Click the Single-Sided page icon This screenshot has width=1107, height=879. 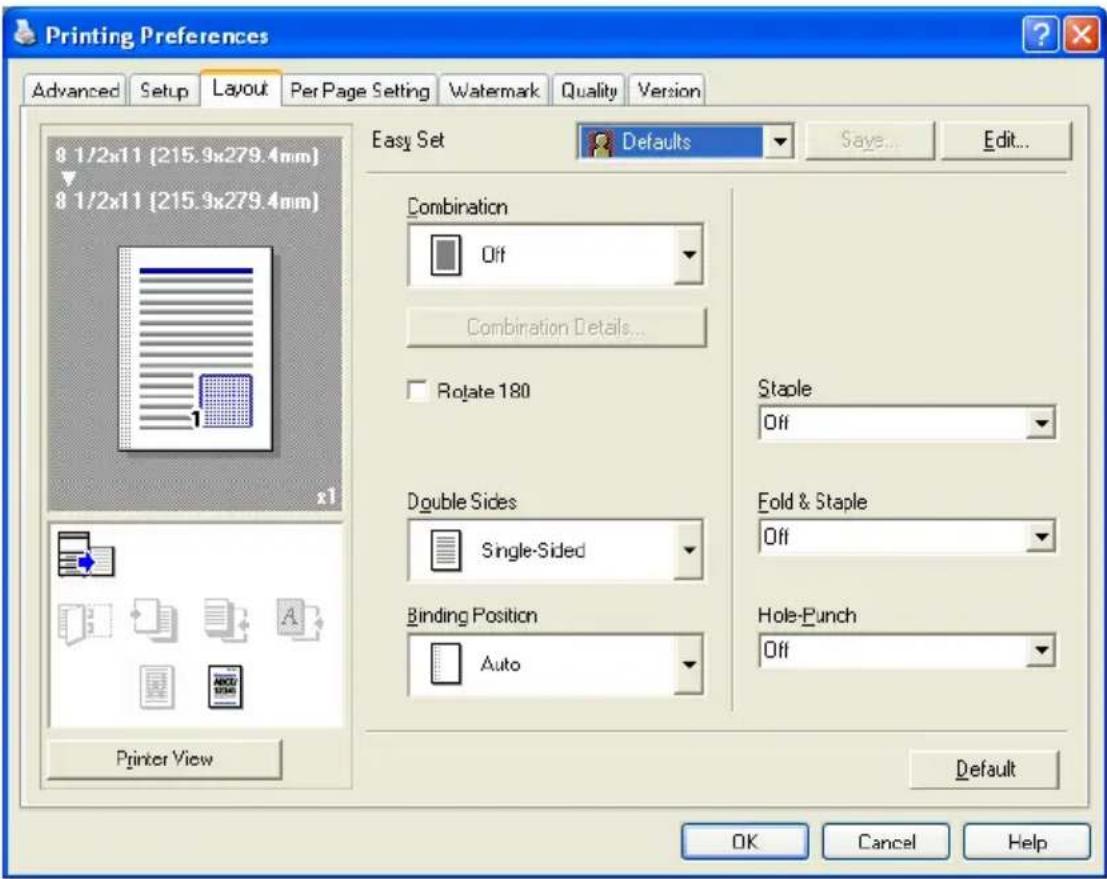[x=445, y=550]
